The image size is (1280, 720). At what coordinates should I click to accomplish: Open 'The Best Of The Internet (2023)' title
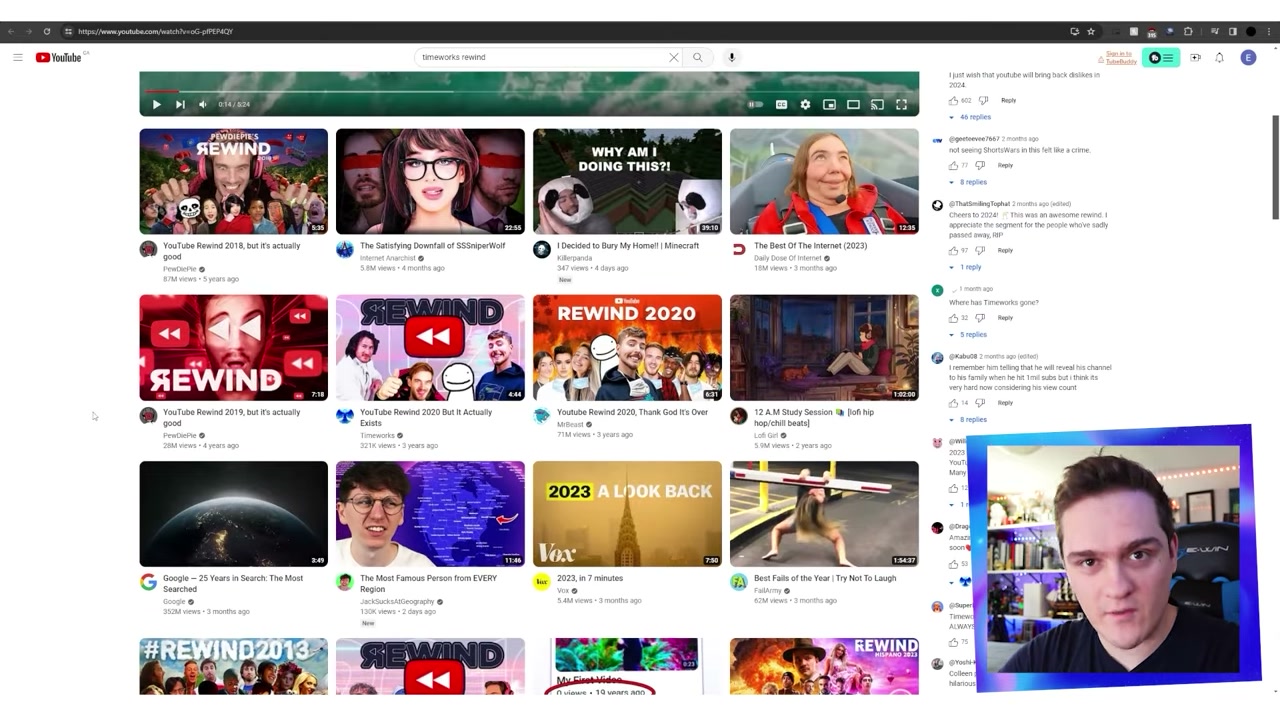point(810,246)
